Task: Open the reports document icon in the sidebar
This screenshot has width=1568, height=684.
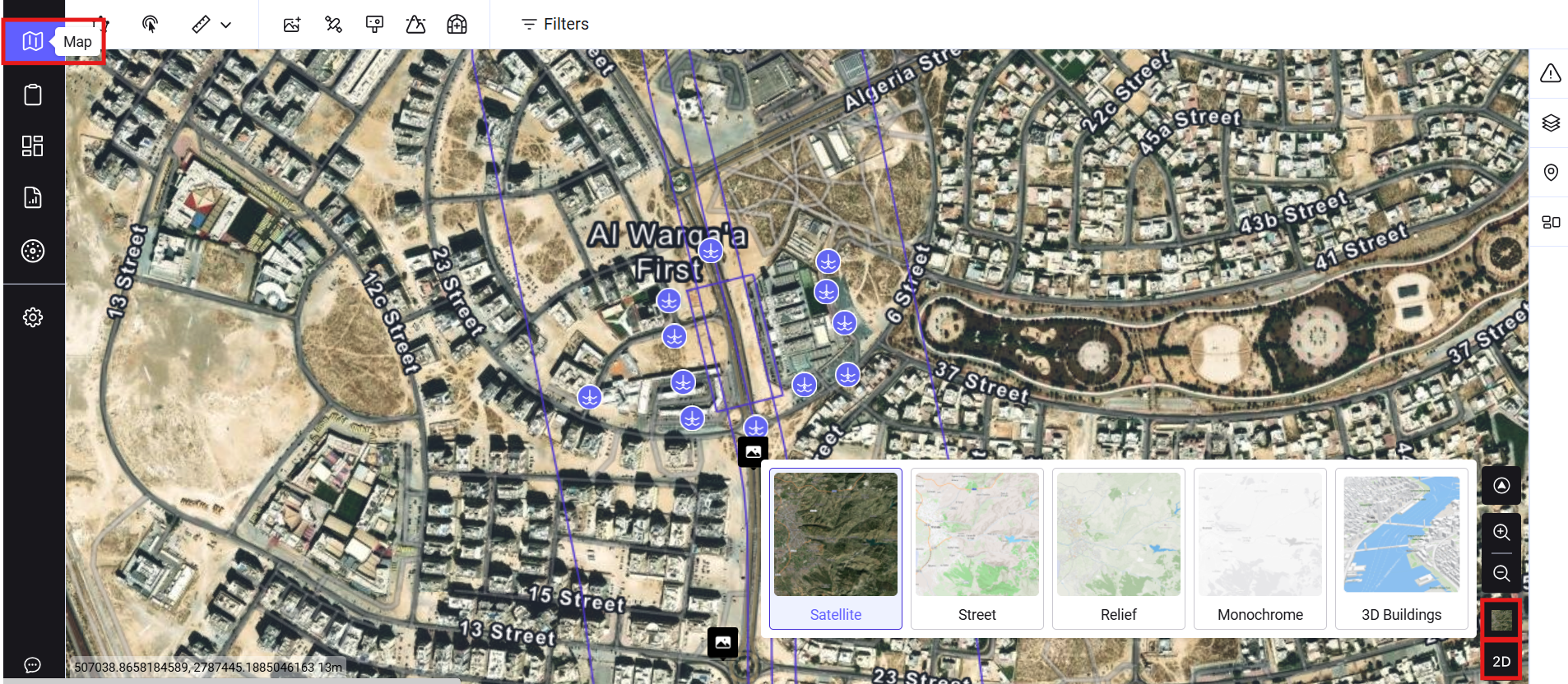Action: tap(33, 197)
